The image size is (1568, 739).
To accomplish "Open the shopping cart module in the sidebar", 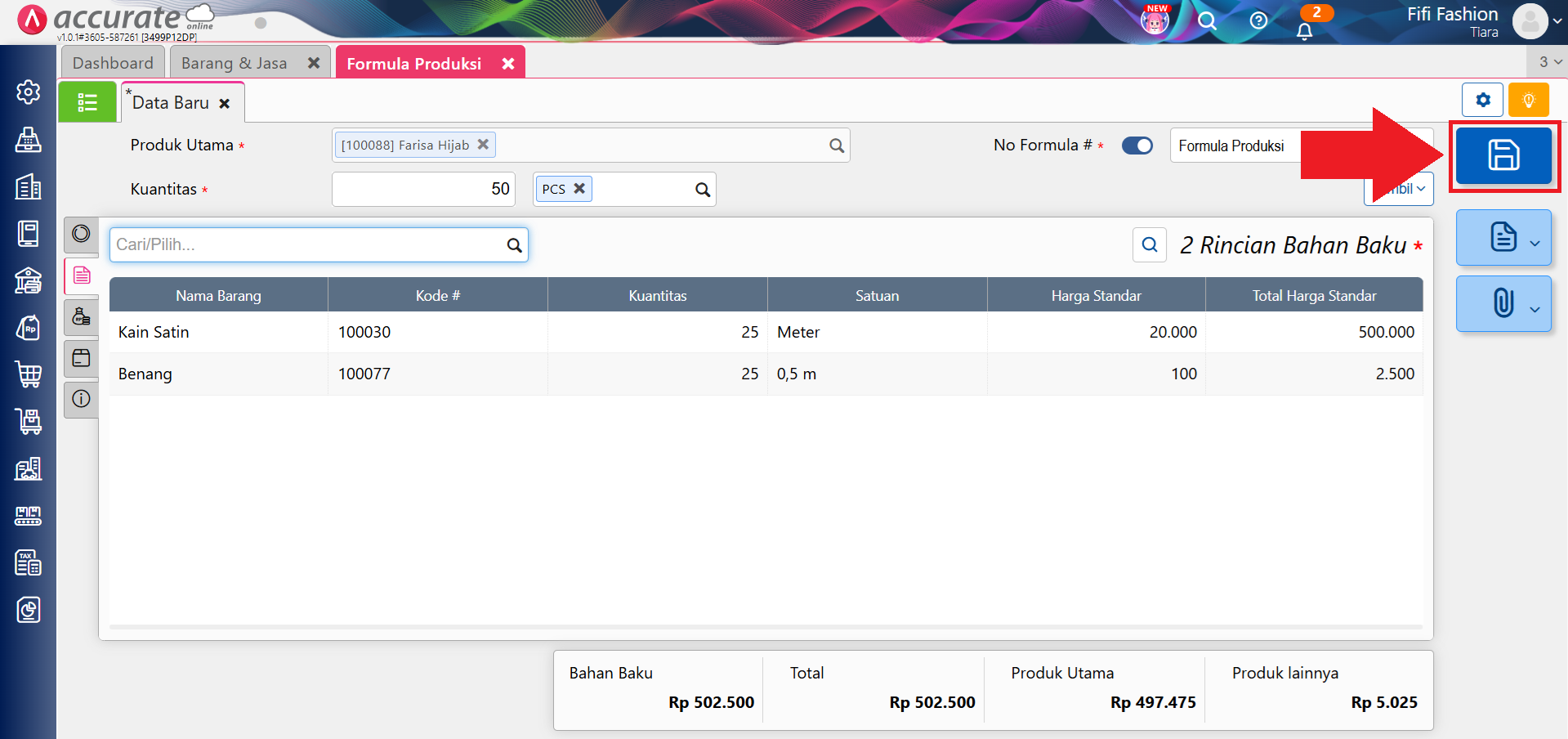I will tap(29, 374).
